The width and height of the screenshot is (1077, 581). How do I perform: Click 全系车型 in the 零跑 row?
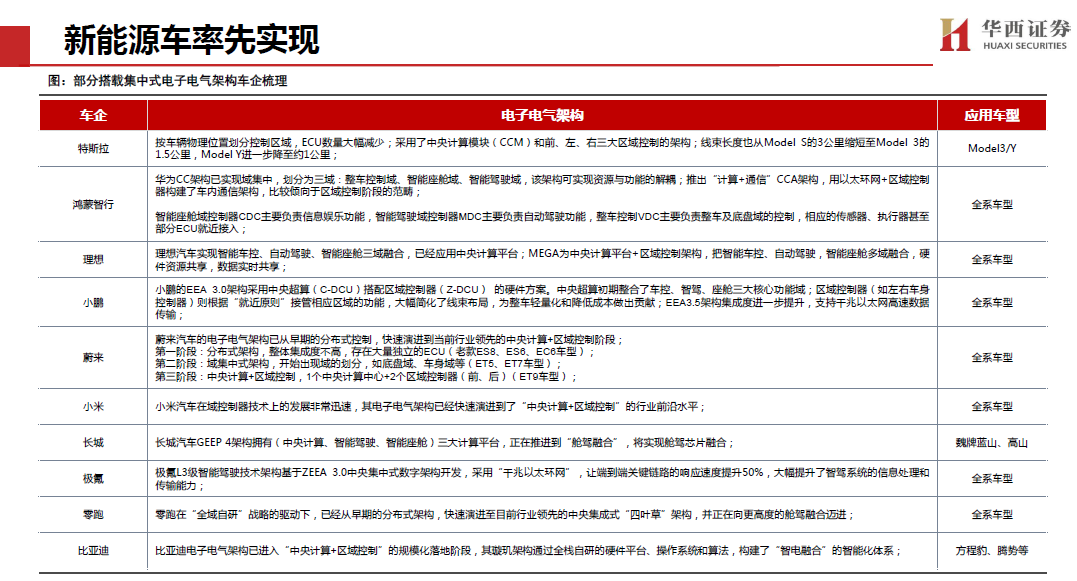click(x=992, y=514)
